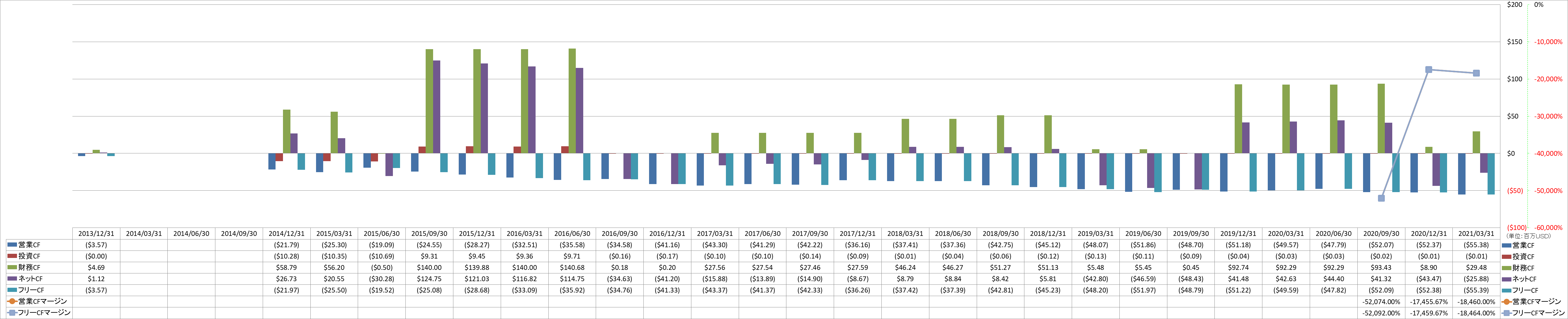Select the 2018/09/30 date column header
The image size is (1568, 319).
pyautogui.click(x=1000, y=234)
